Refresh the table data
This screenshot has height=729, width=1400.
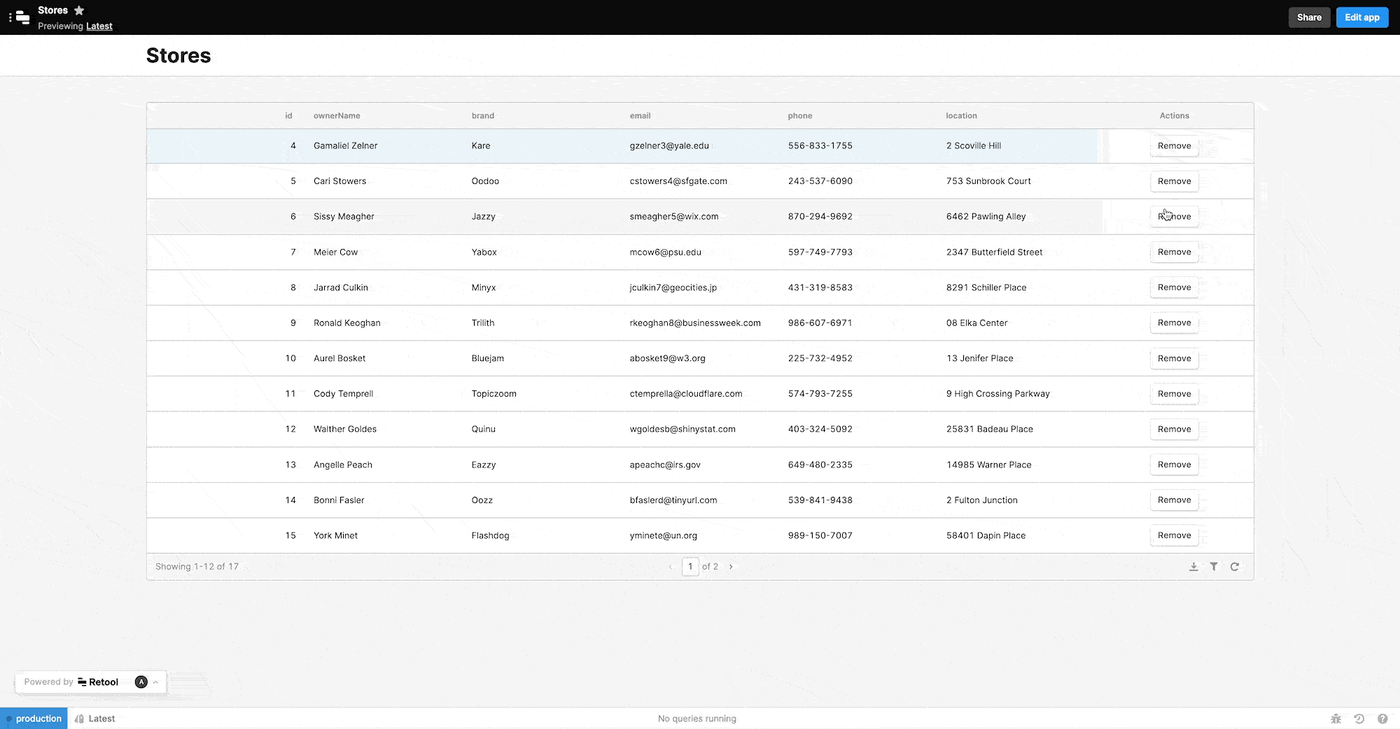1235,567
